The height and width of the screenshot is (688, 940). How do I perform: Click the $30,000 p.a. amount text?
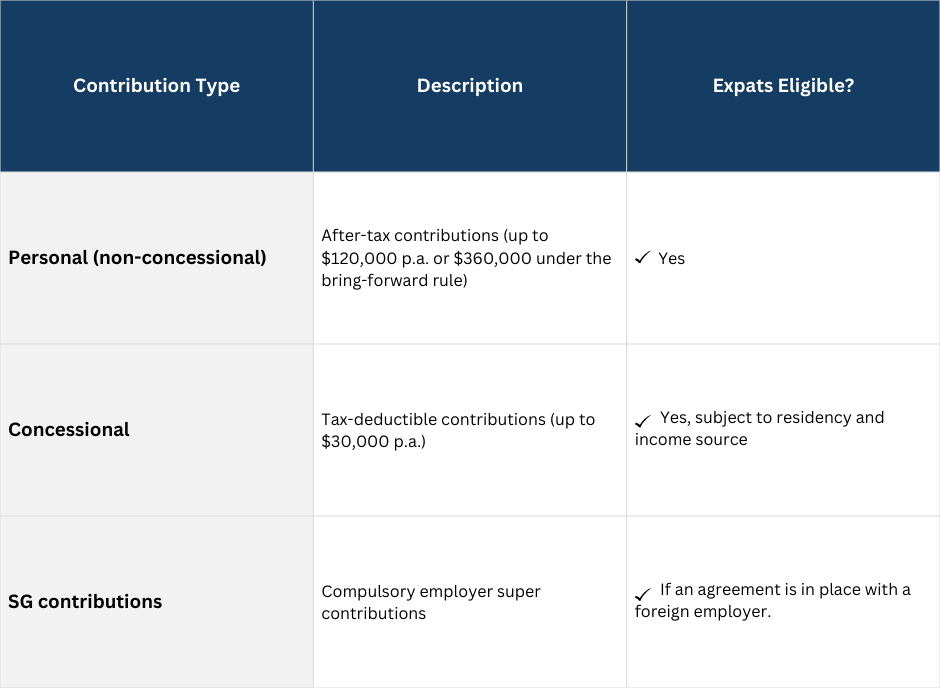pyautogui.click(x=373, y=442)
